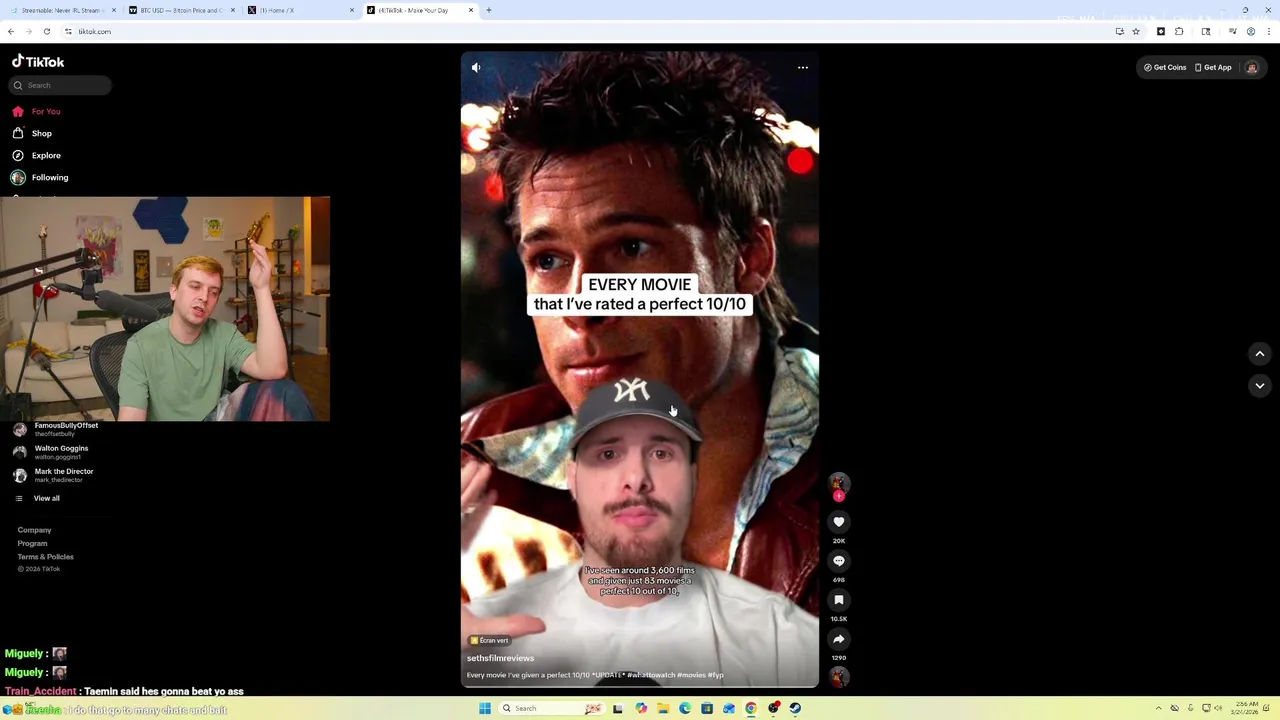
Task: Click the TikTok search field
Action: (60, 85)
